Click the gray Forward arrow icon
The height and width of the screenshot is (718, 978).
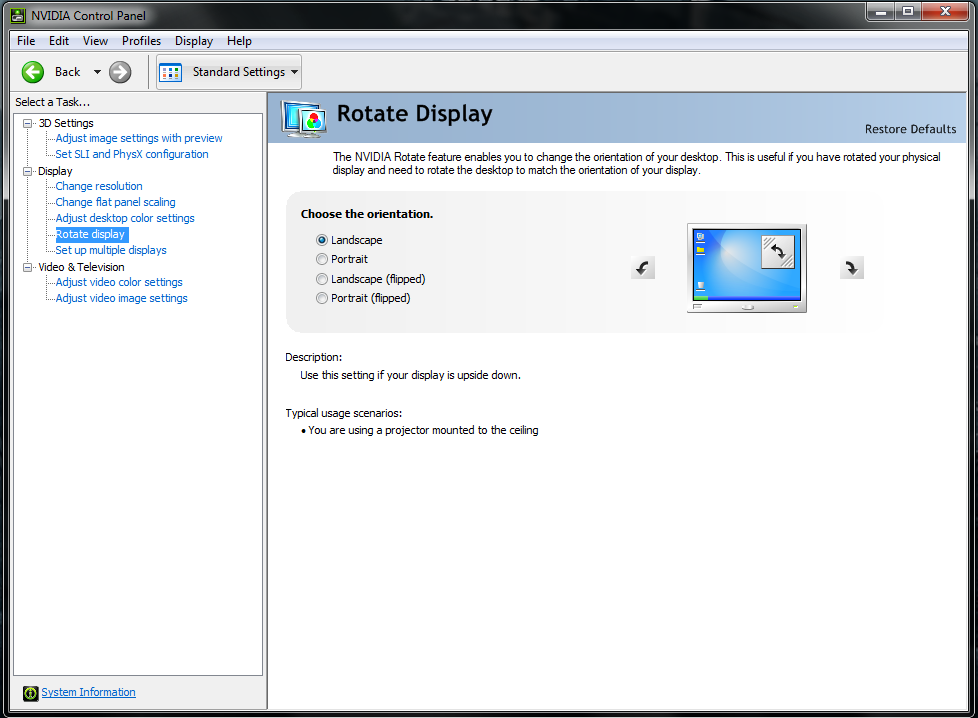click(x=120, y=72)
